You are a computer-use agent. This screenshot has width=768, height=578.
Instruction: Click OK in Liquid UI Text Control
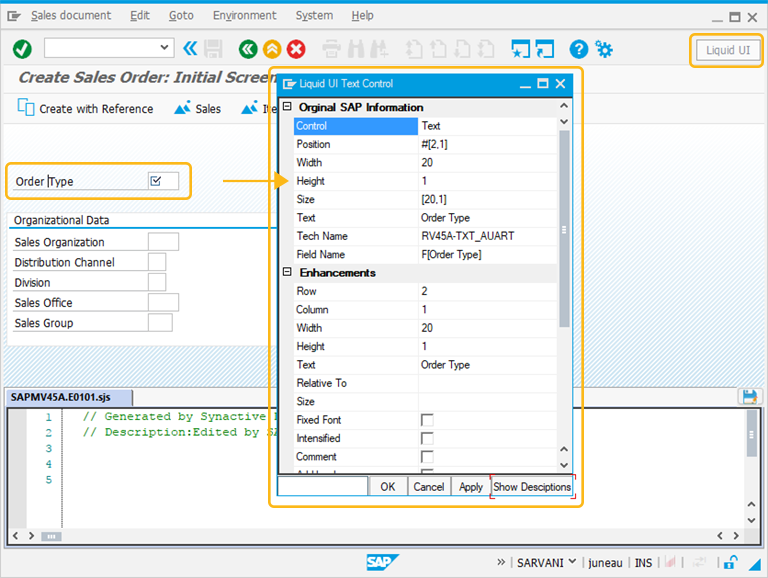(387, 486)
